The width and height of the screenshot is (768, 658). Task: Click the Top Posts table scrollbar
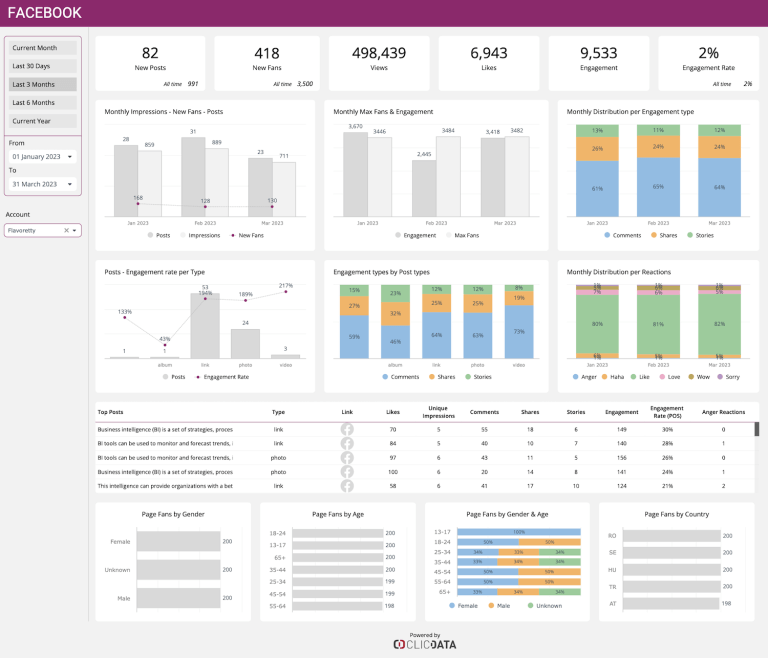click(x=757, y=429)
